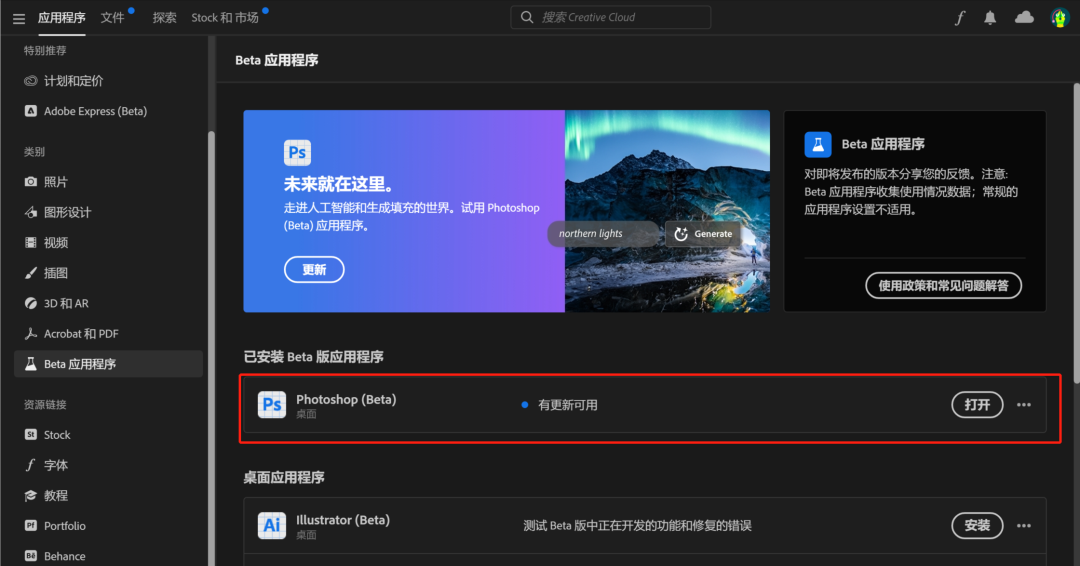
Task: Click the 视频 film icon
Action: pos(30,242)
